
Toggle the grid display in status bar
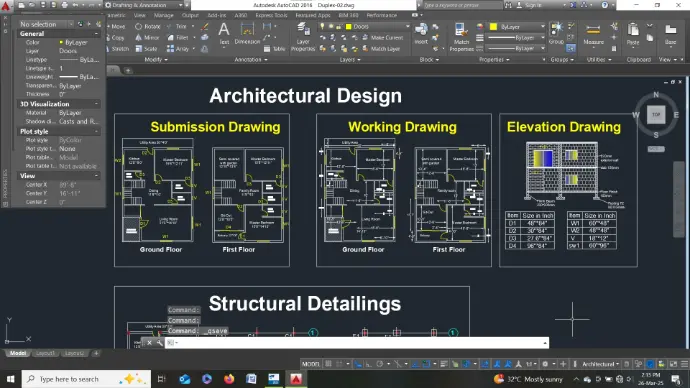pyautogui.click(x=328, y=364)
